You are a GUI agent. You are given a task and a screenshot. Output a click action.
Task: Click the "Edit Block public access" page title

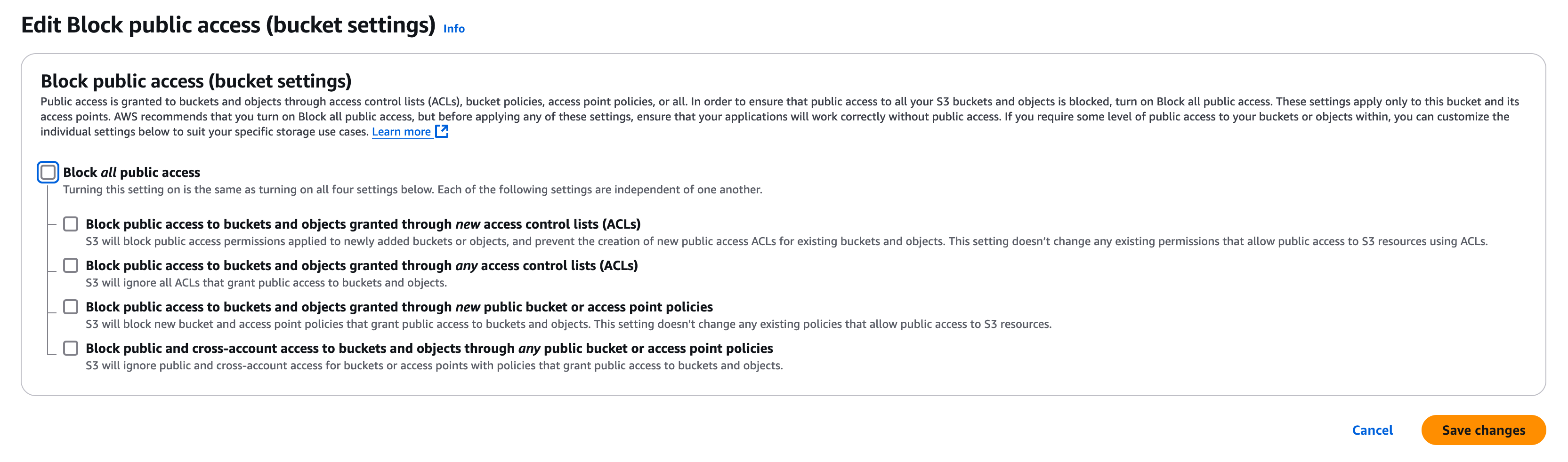click(228, 25)
